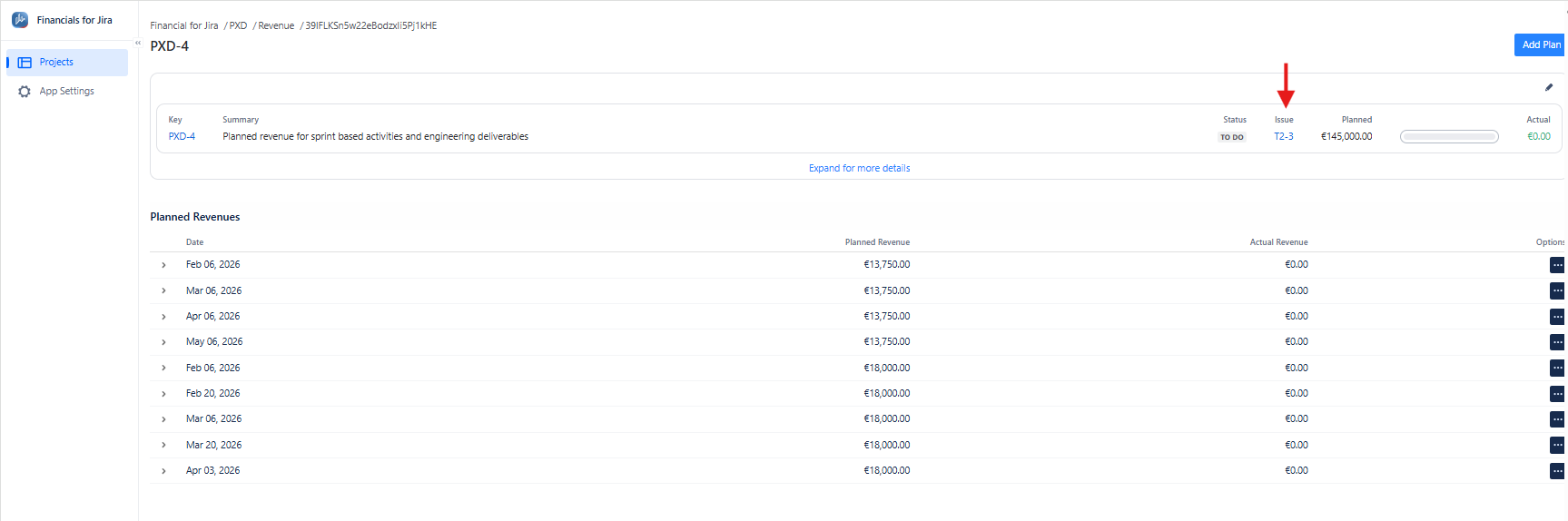This screenshot has width=1568, height=521.
Task: Click the green €0.00 actual total
Action: tap(1539, 136)
